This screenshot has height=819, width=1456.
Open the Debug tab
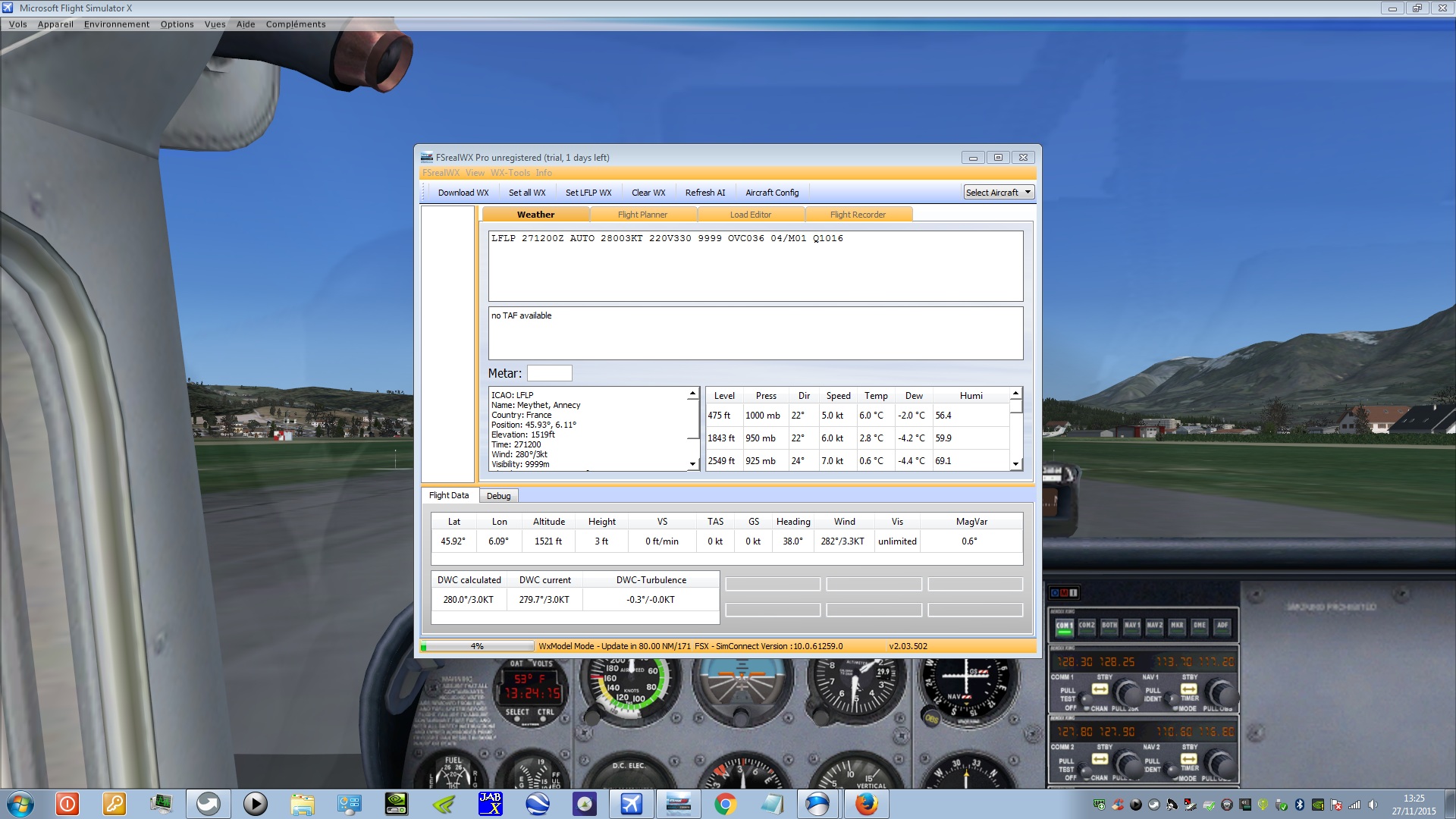pyautogui.click(x=499, y=496)
